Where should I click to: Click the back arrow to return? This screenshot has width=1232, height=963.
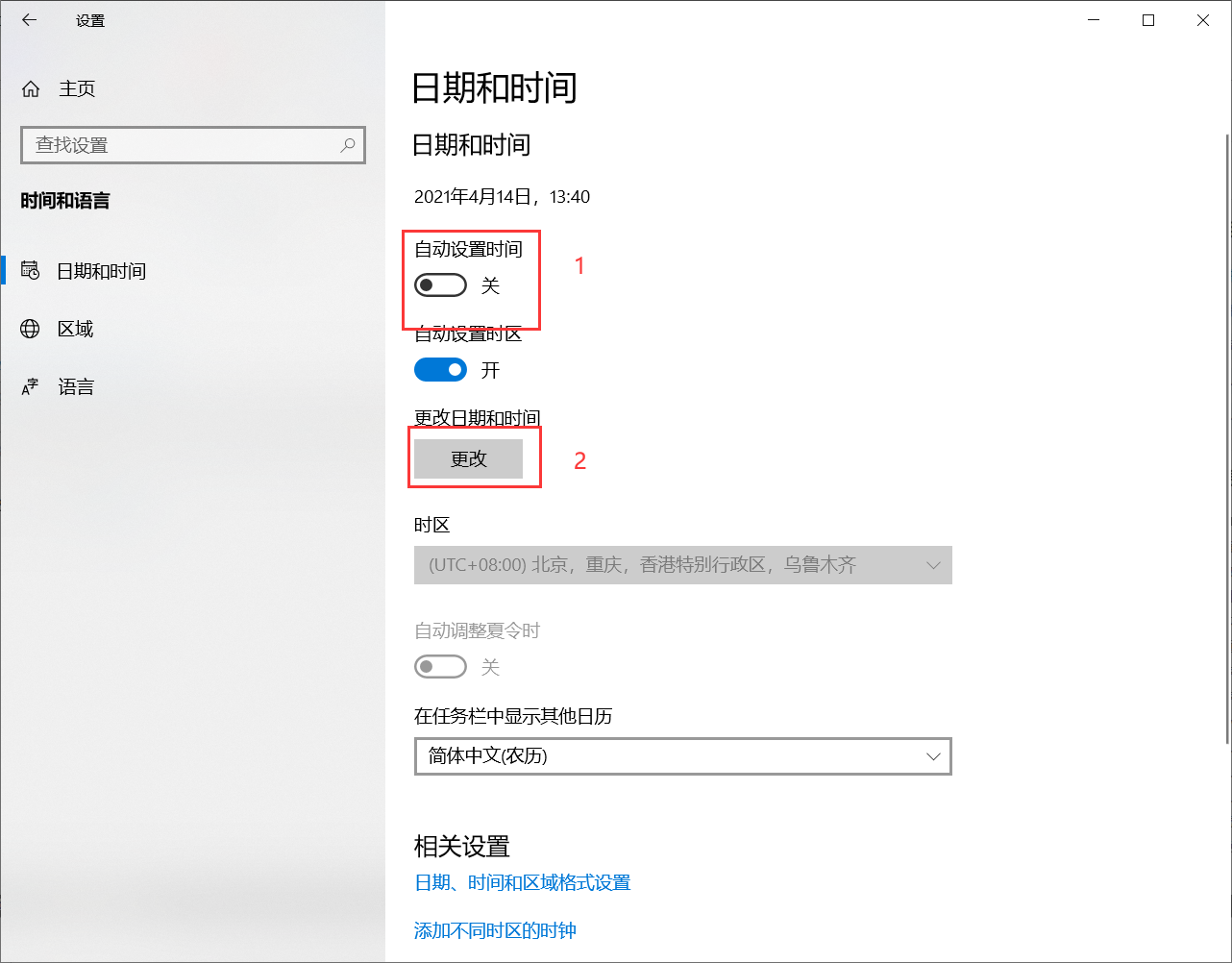pos(28,19)
